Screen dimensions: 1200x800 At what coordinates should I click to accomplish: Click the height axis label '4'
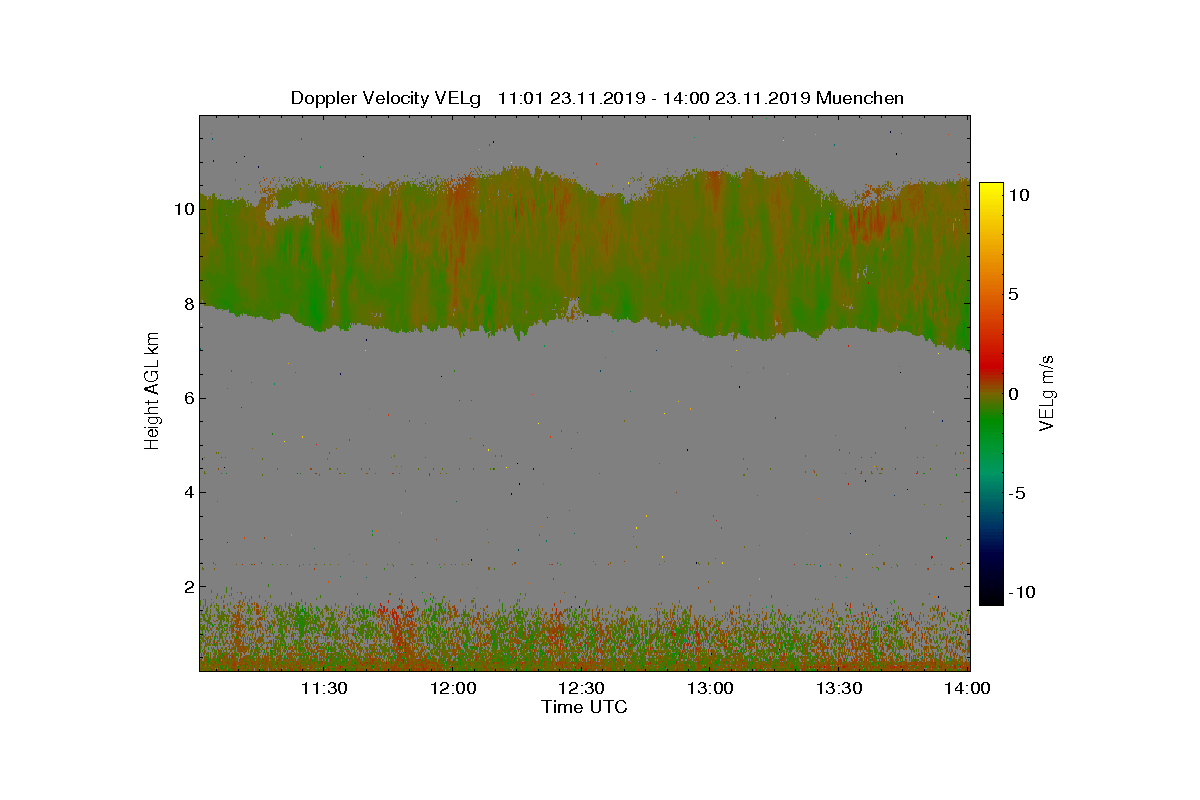pyautogui.click(x=187, y=492)
